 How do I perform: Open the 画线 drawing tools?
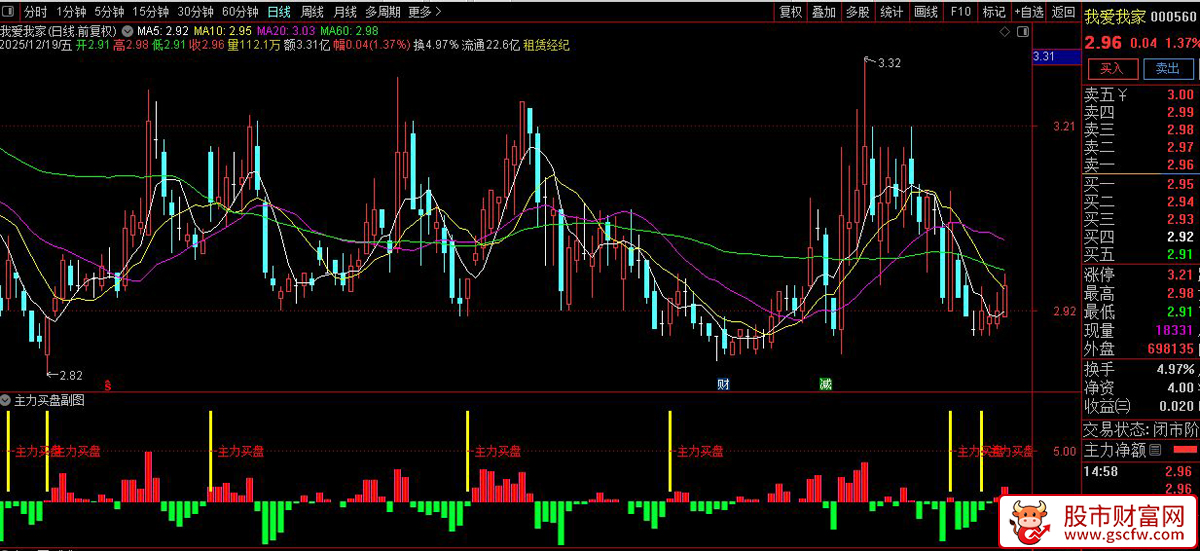point(926,12)
